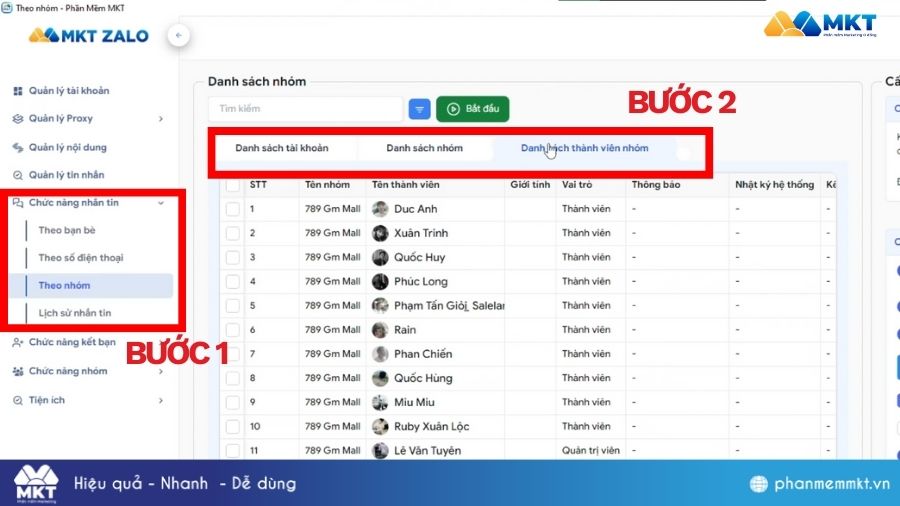900x506 pixels.
Task: Expand the Quản lý Proxy chevron
Action: pyautogui.click(x=161, y=119)
